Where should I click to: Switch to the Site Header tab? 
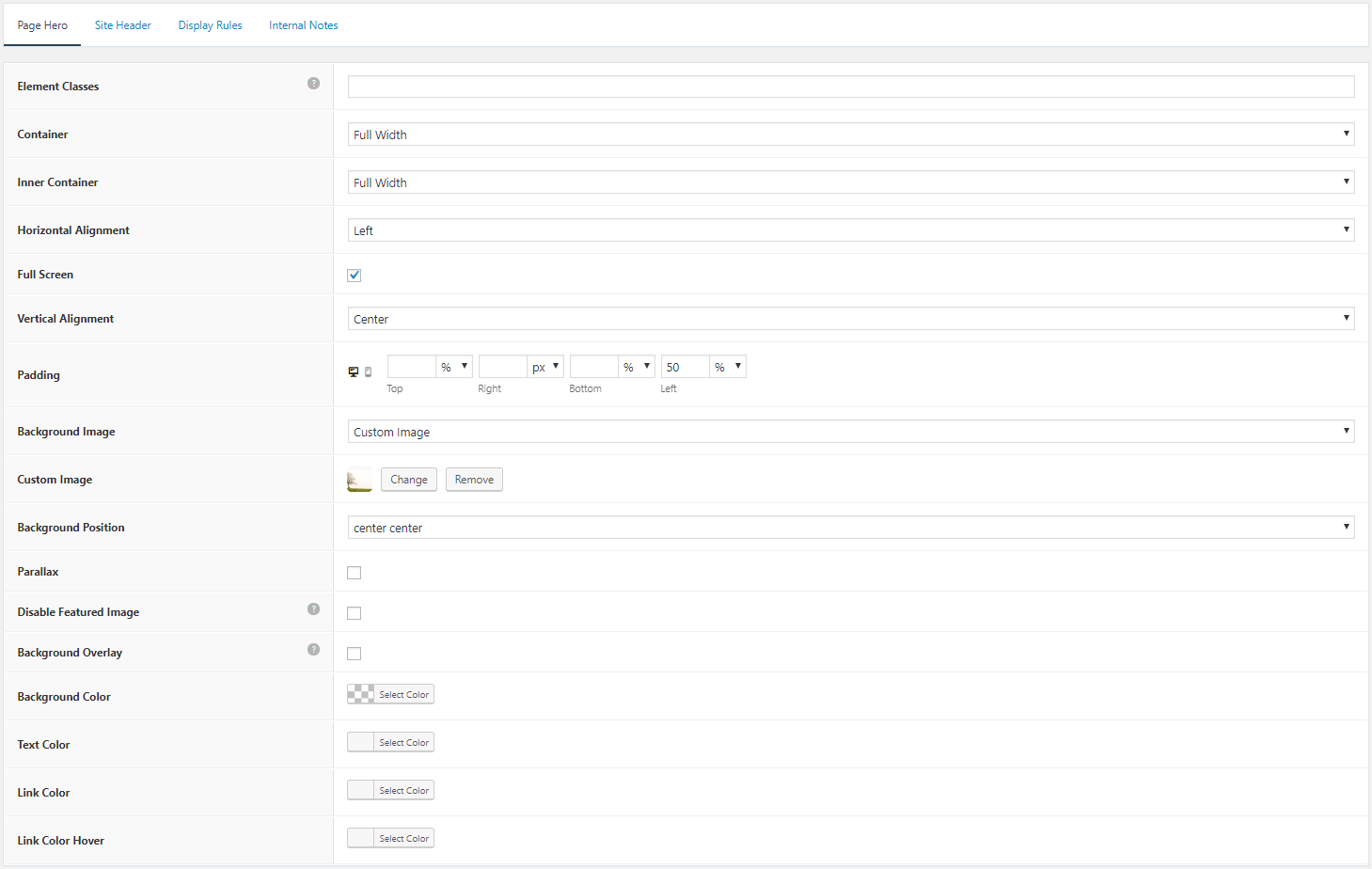[x=123, y=25]
